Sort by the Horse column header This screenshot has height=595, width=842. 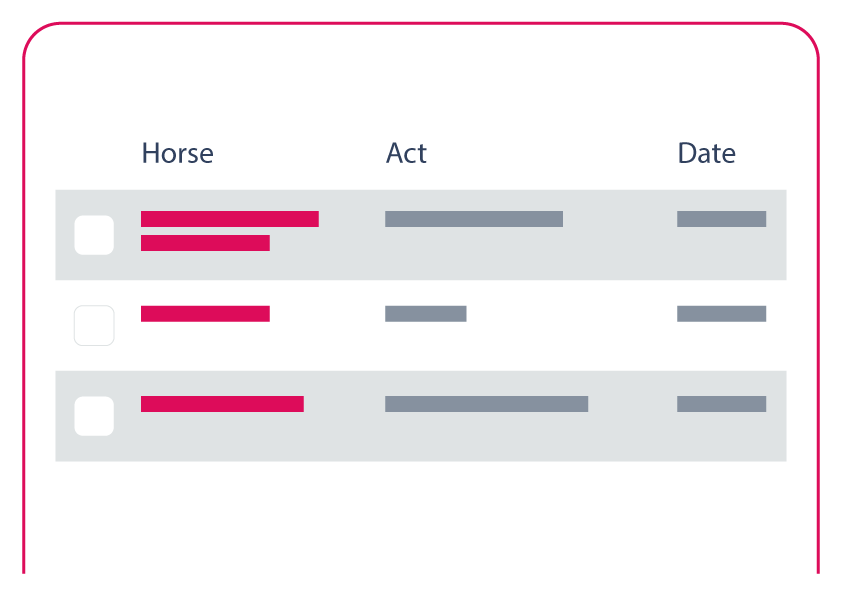[177, 154]
